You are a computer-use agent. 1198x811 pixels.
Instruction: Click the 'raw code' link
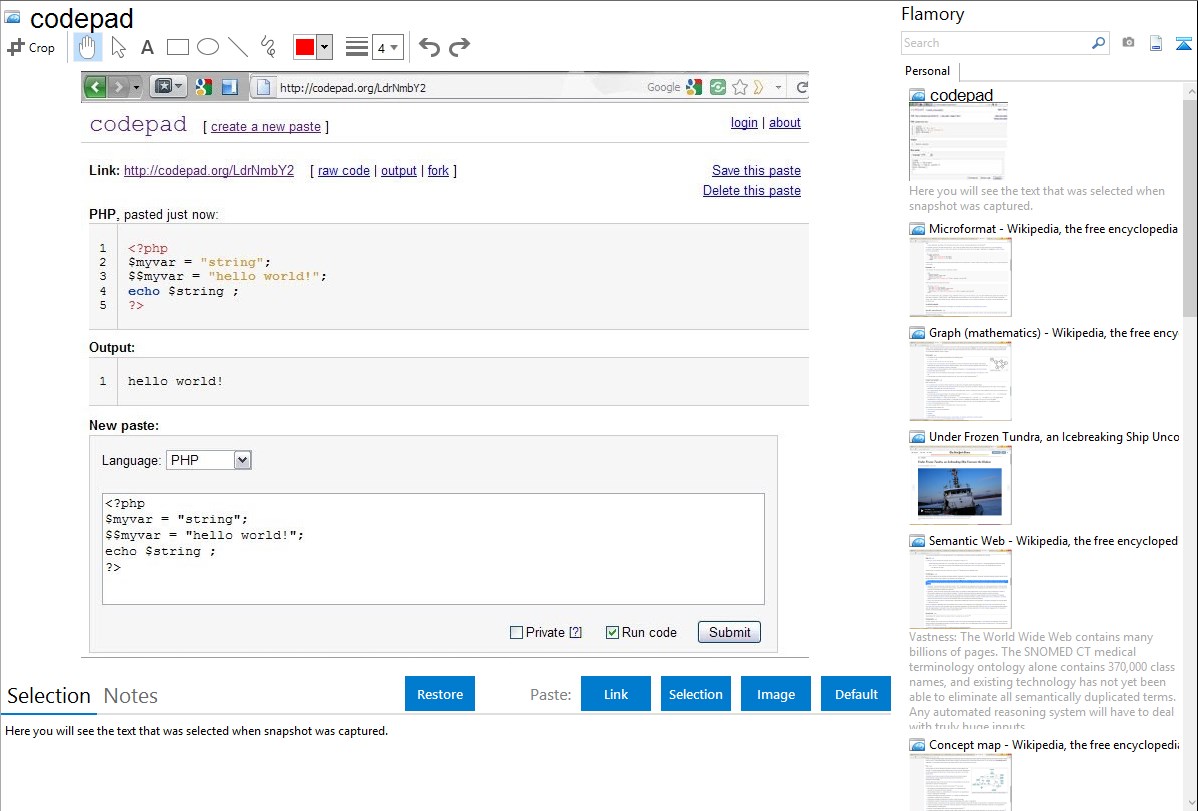(x=344, y=170)
